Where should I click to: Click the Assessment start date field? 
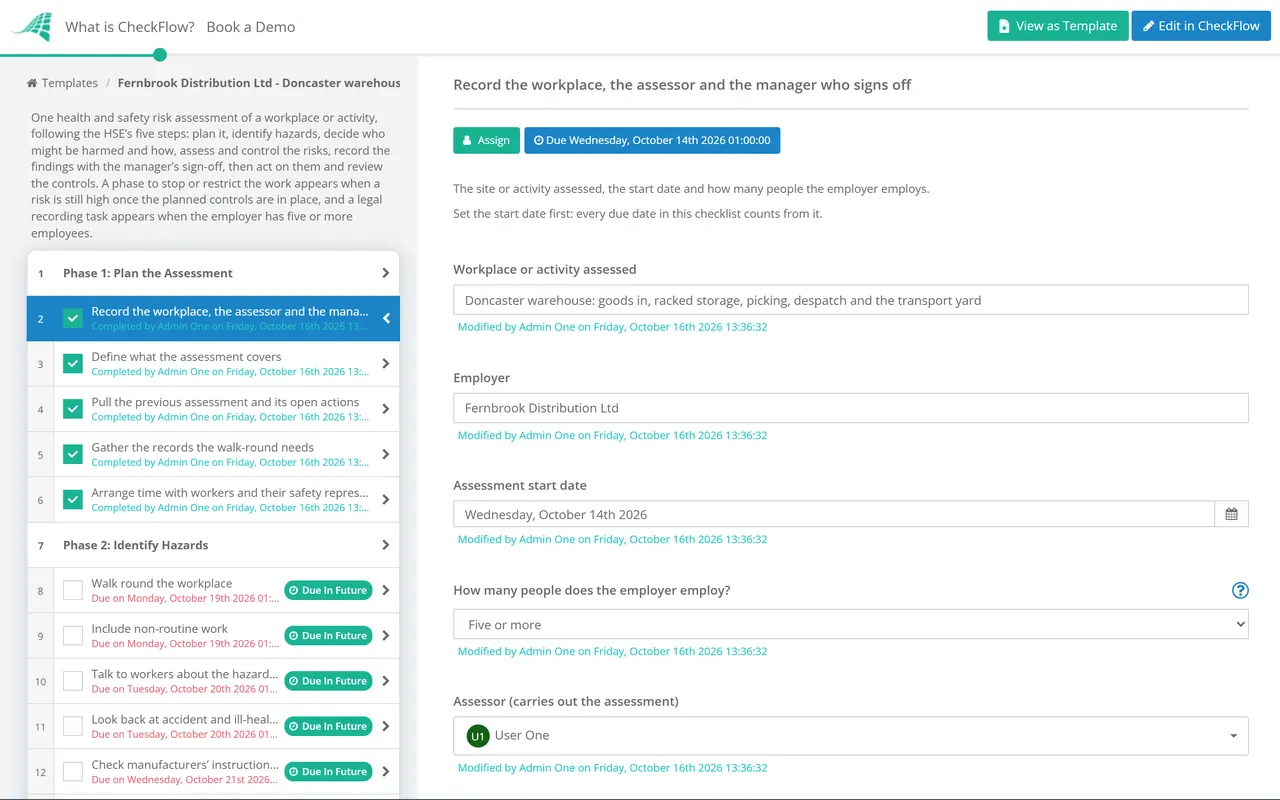pyautogui.click(x=834, y=514)
